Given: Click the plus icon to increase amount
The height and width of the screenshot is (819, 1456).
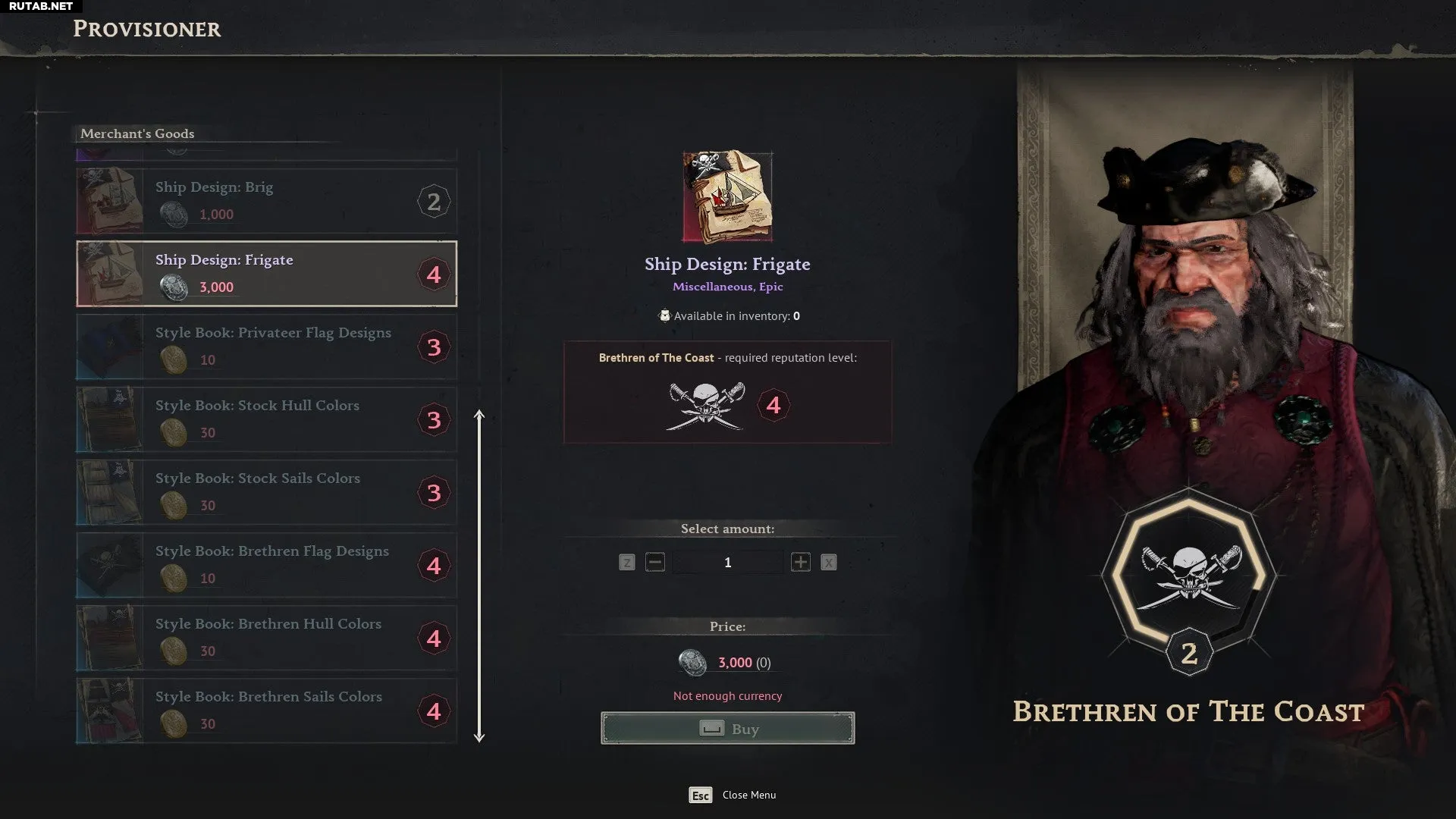Looking at the screenshot, I should pos(800,562).
